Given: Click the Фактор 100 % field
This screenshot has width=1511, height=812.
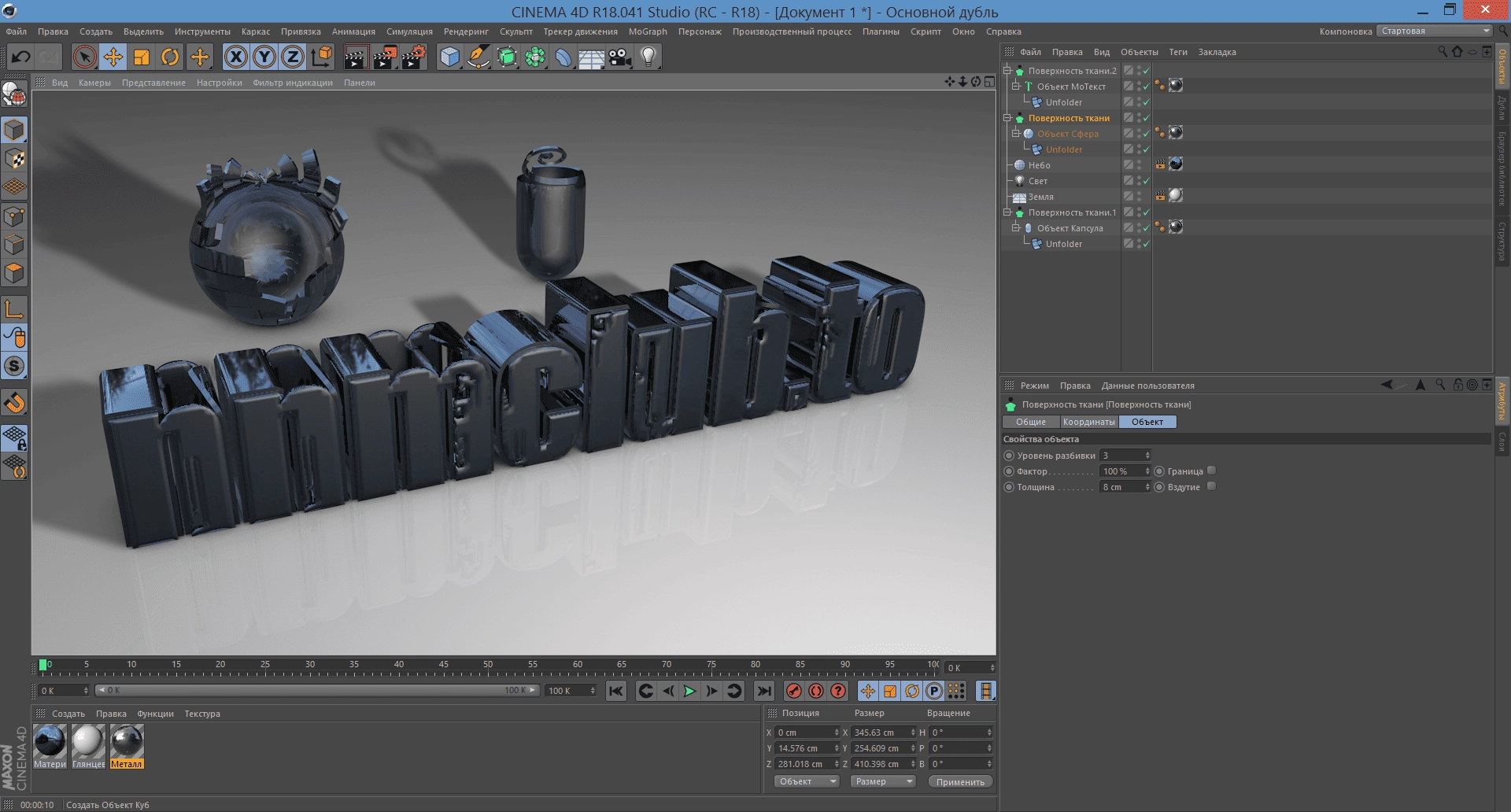Looking at the screenshot, I should click(1125, 471).
